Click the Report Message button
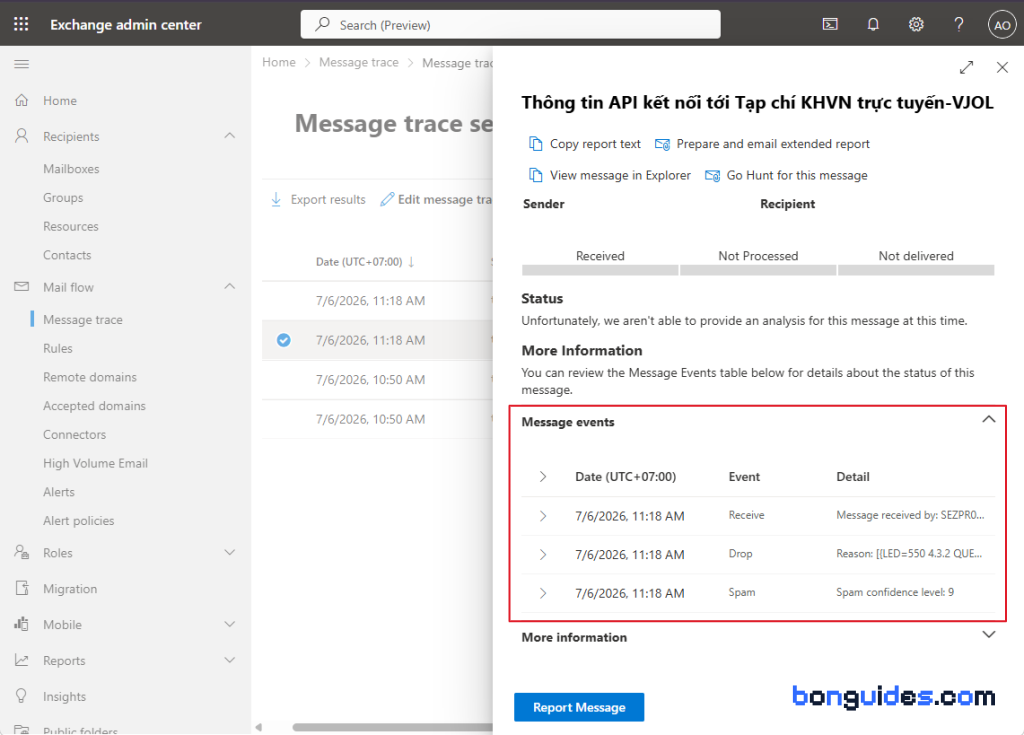Screen dimensions: 1024x735 click(579, 707)
